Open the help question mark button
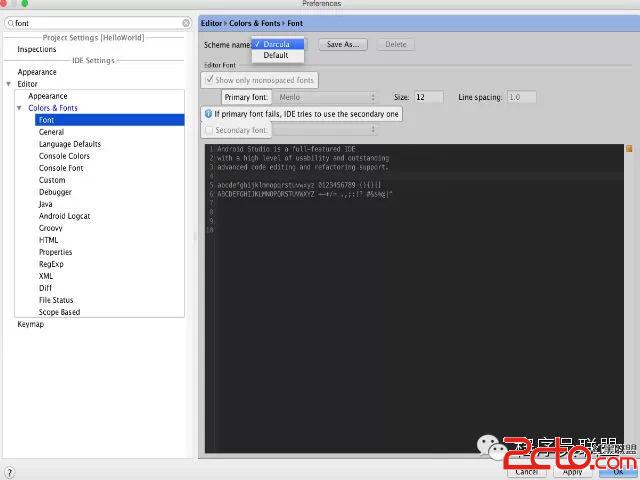640x480 pixels. pyautogui.click(x=9, y=473)
